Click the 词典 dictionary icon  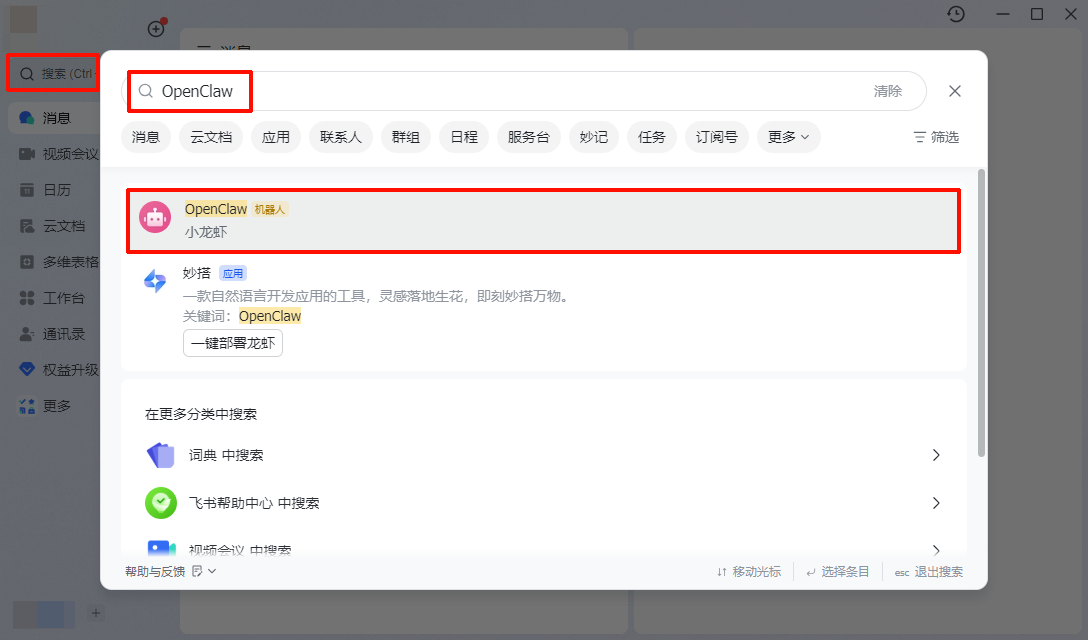tap(161, 455)
